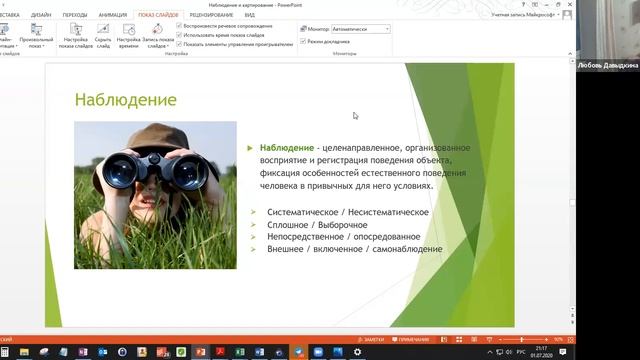The height and width of the screenshot is (360, 640).
Task: Switch to Normal view icon in status bar
Action: (444, 340)
